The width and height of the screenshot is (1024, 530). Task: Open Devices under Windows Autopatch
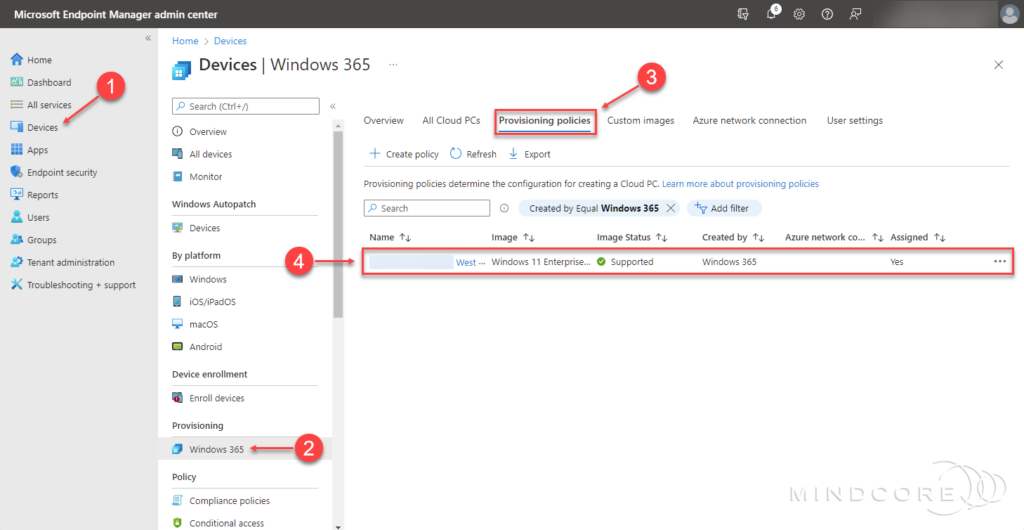tap(204, 228)
